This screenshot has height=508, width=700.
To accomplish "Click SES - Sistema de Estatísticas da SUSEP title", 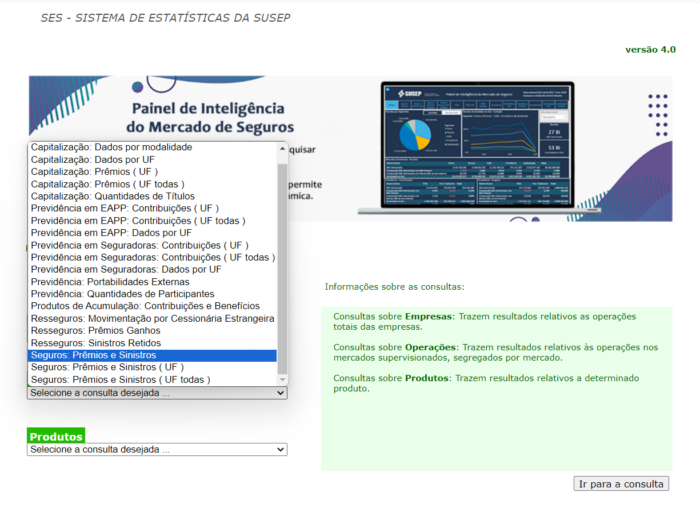I will click(x=165, y=18).
